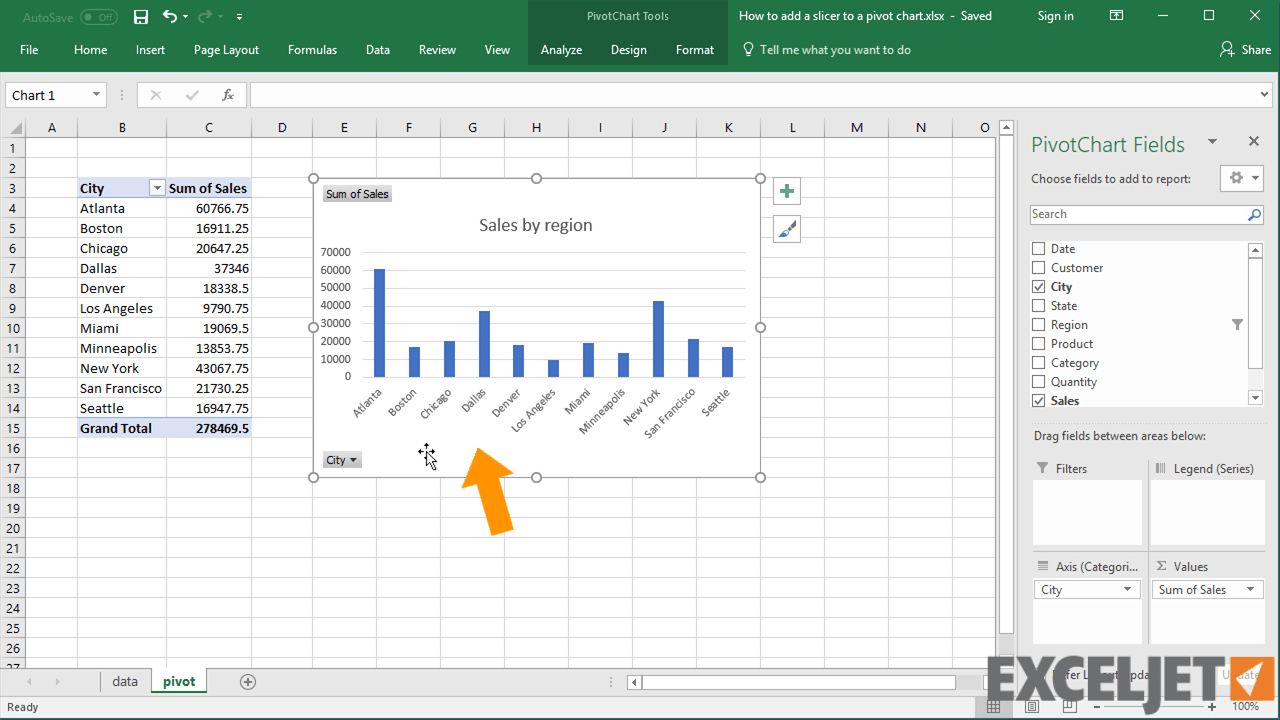Screen dimensions: 1280x720
Task: Check the Date field
Action: (x=1039, y=248)
